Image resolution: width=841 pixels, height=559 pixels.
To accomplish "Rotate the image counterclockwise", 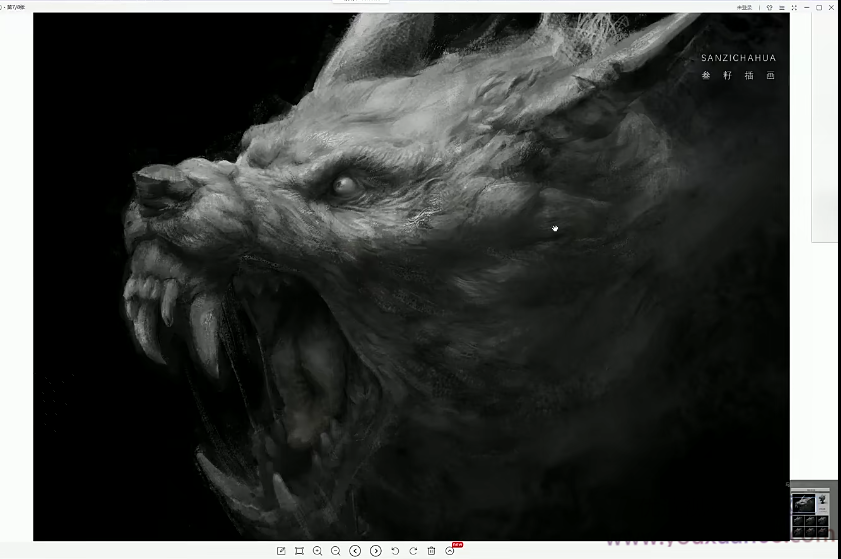I will (395, 551).
